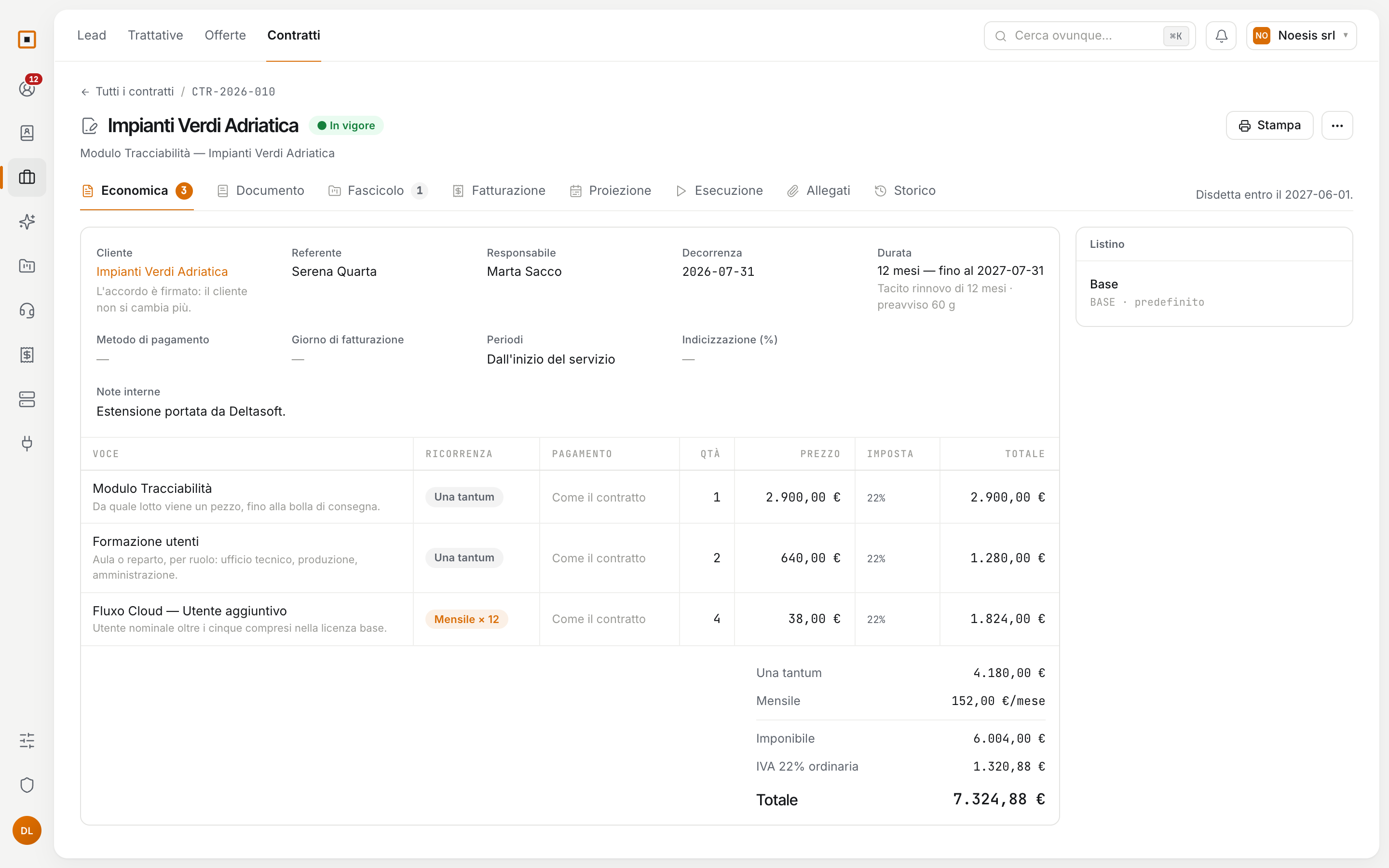Open the sliders settings sidebar icon
The height and width of the screenshot is (868, 1389).
27,741
